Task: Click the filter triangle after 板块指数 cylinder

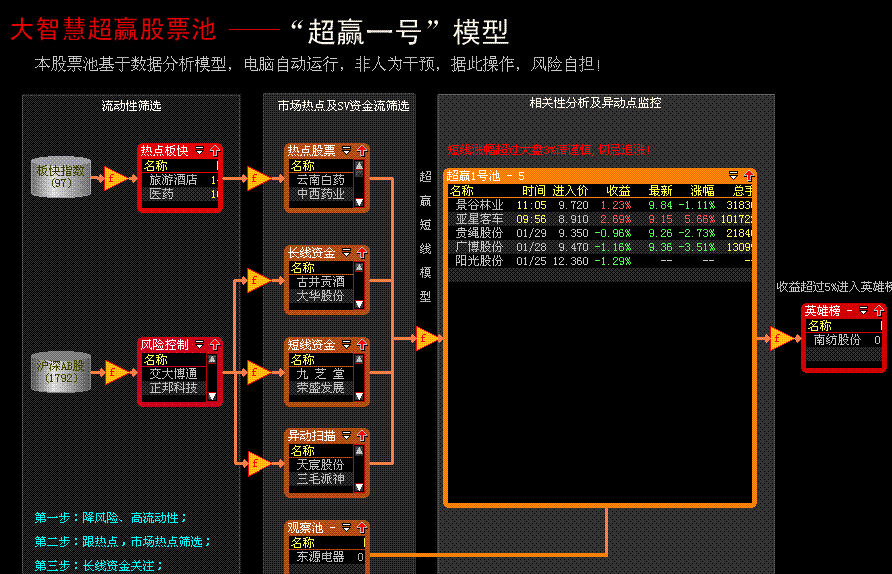Action: [115, 178]
